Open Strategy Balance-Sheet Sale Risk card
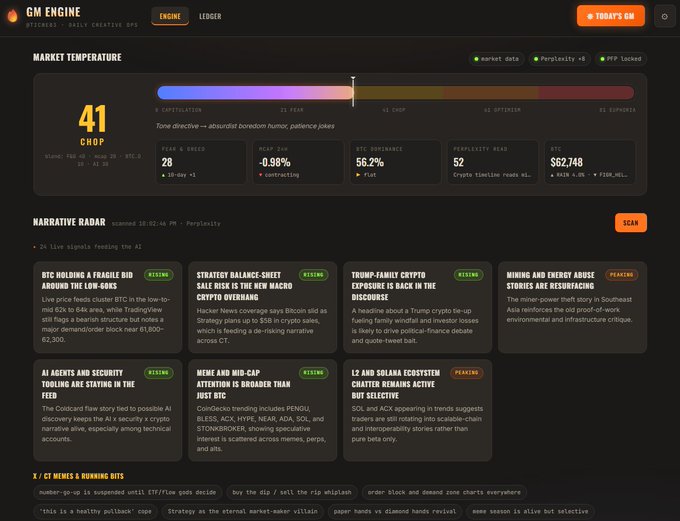 pos(262,307)
